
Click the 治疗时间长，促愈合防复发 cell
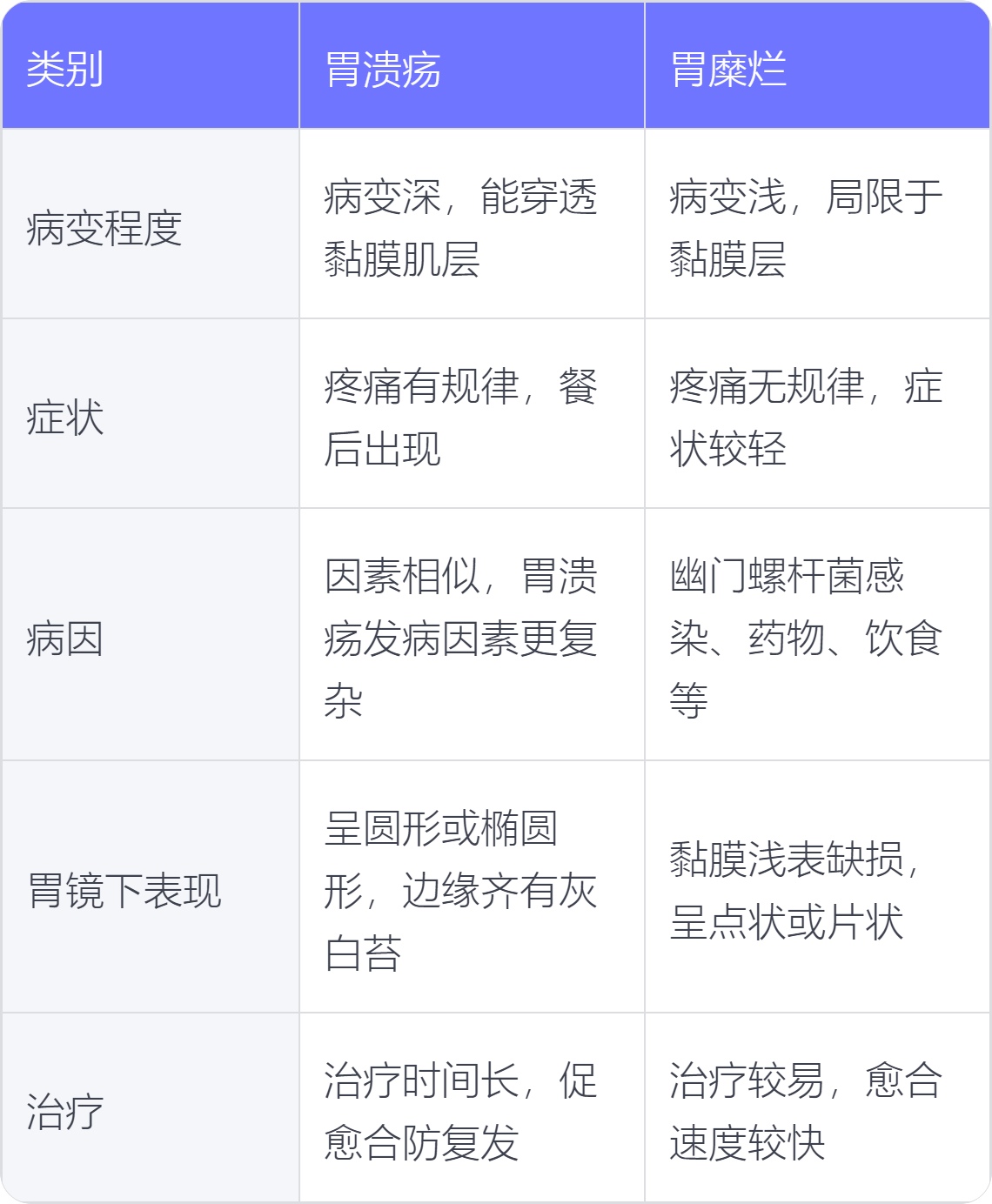click(460, 1112)
